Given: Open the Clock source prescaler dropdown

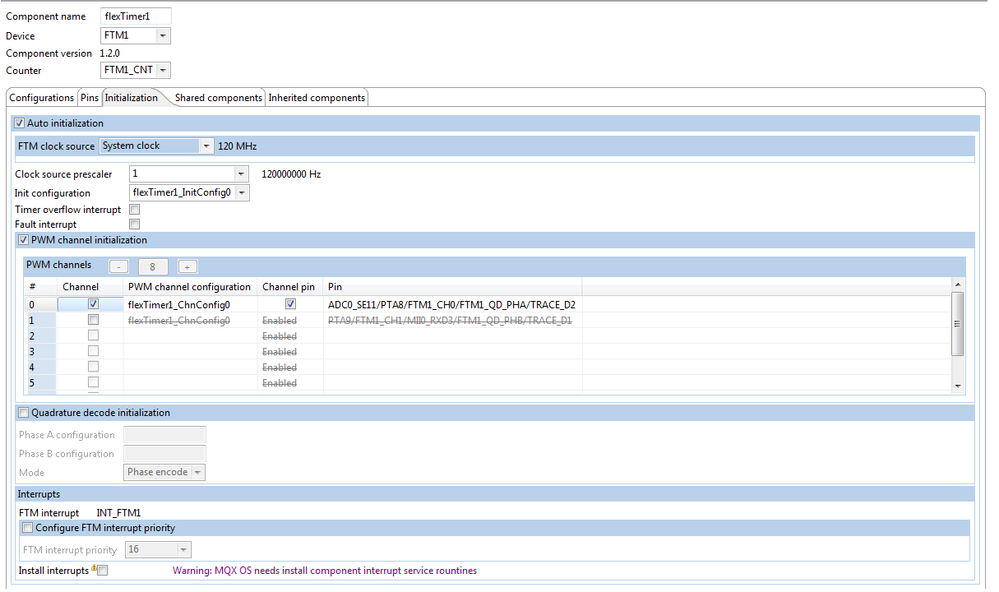Looking at the screenshot, I should coord(189,174).
